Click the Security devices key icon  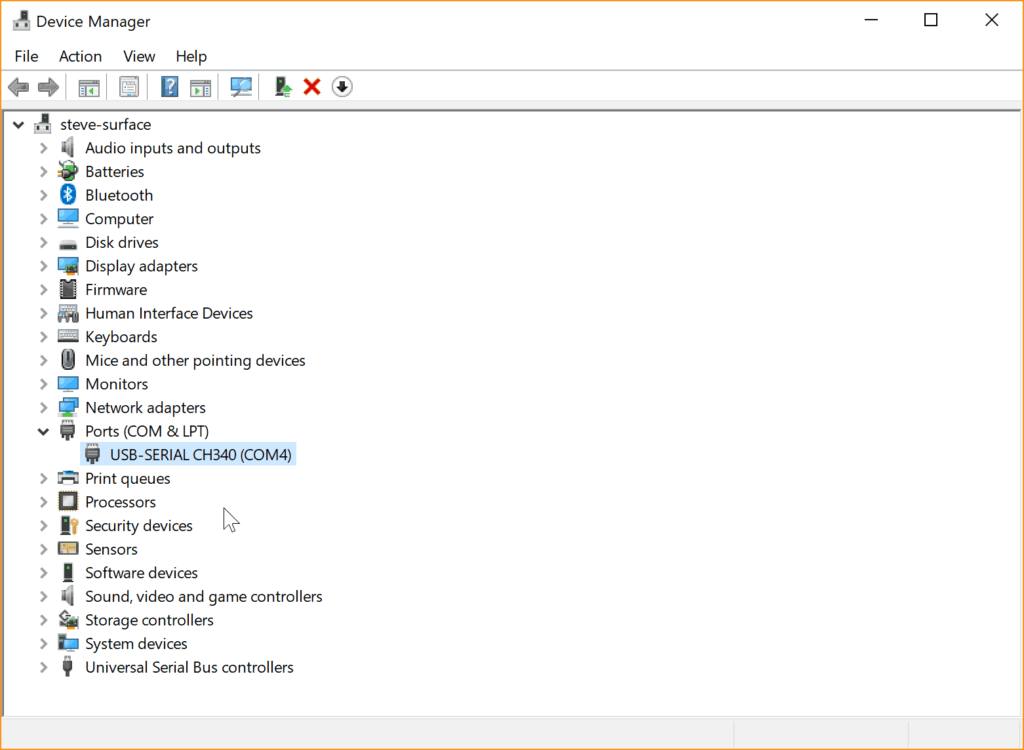69,525
